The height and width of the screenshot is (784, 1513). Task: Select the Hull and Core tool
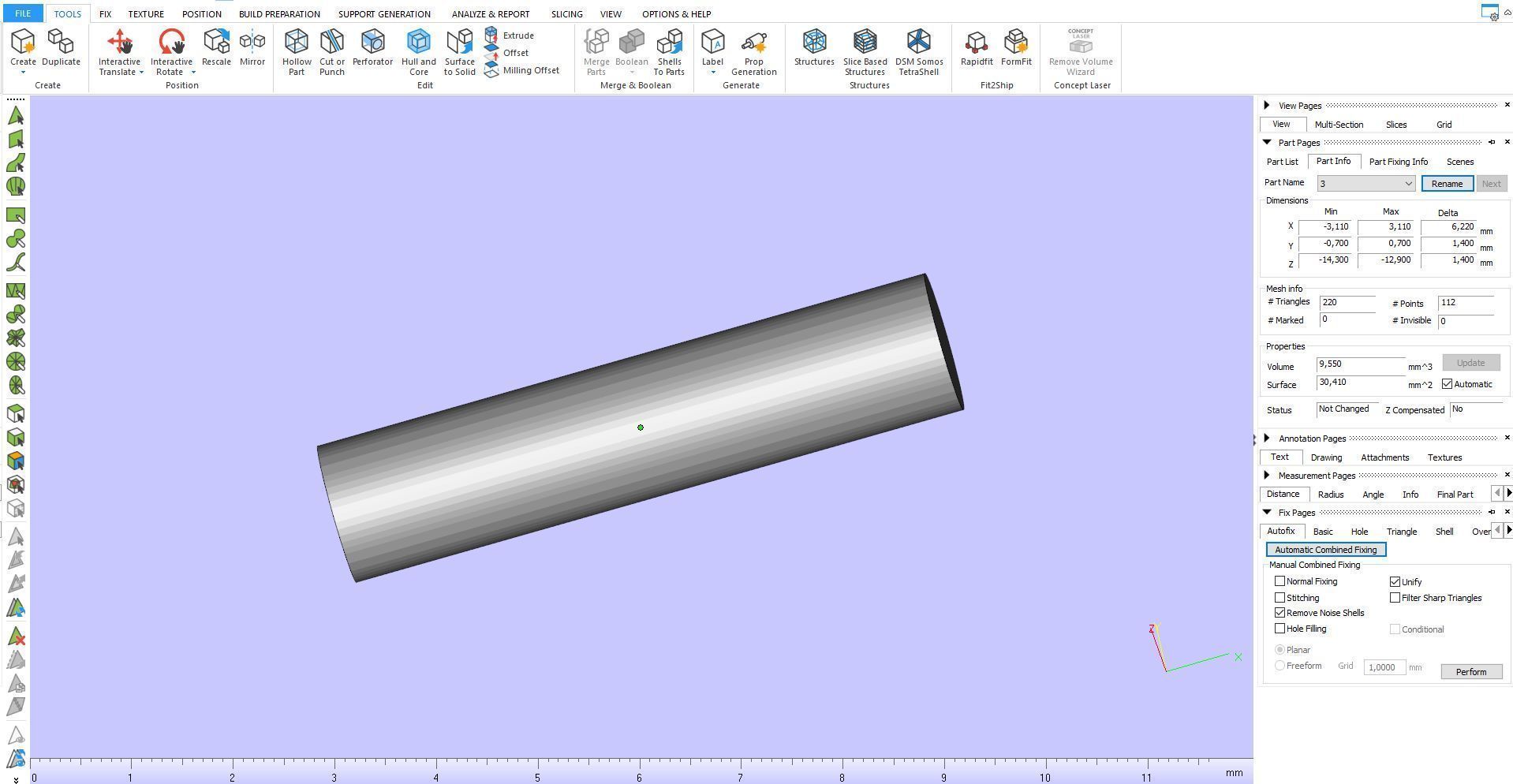coord(419,52)
